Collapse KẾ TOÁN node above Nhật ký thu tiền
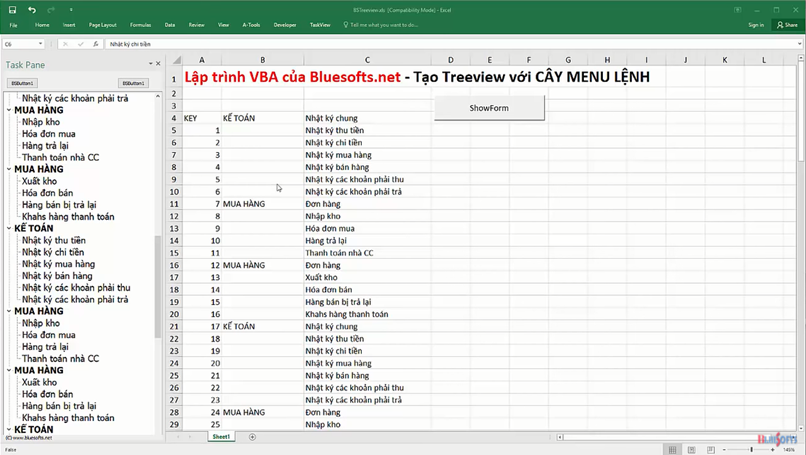 point(9,228)
